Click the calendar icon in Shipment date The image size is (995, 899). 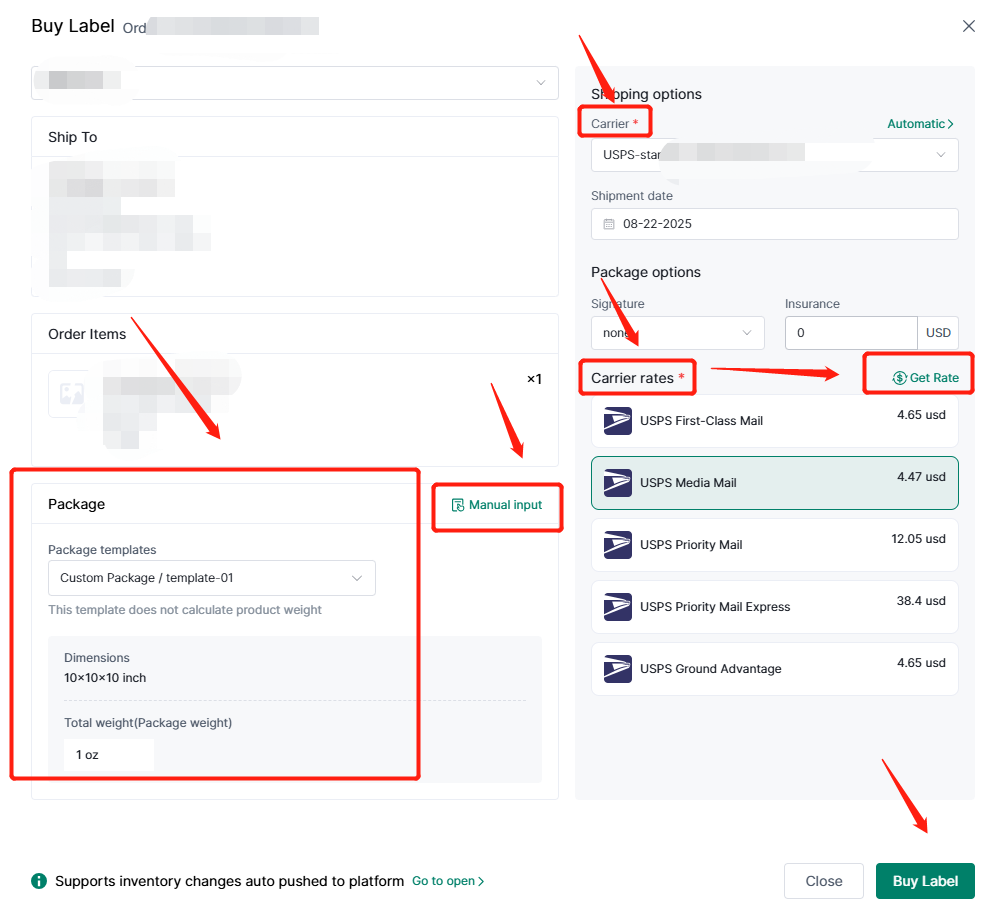coord(608,224)
